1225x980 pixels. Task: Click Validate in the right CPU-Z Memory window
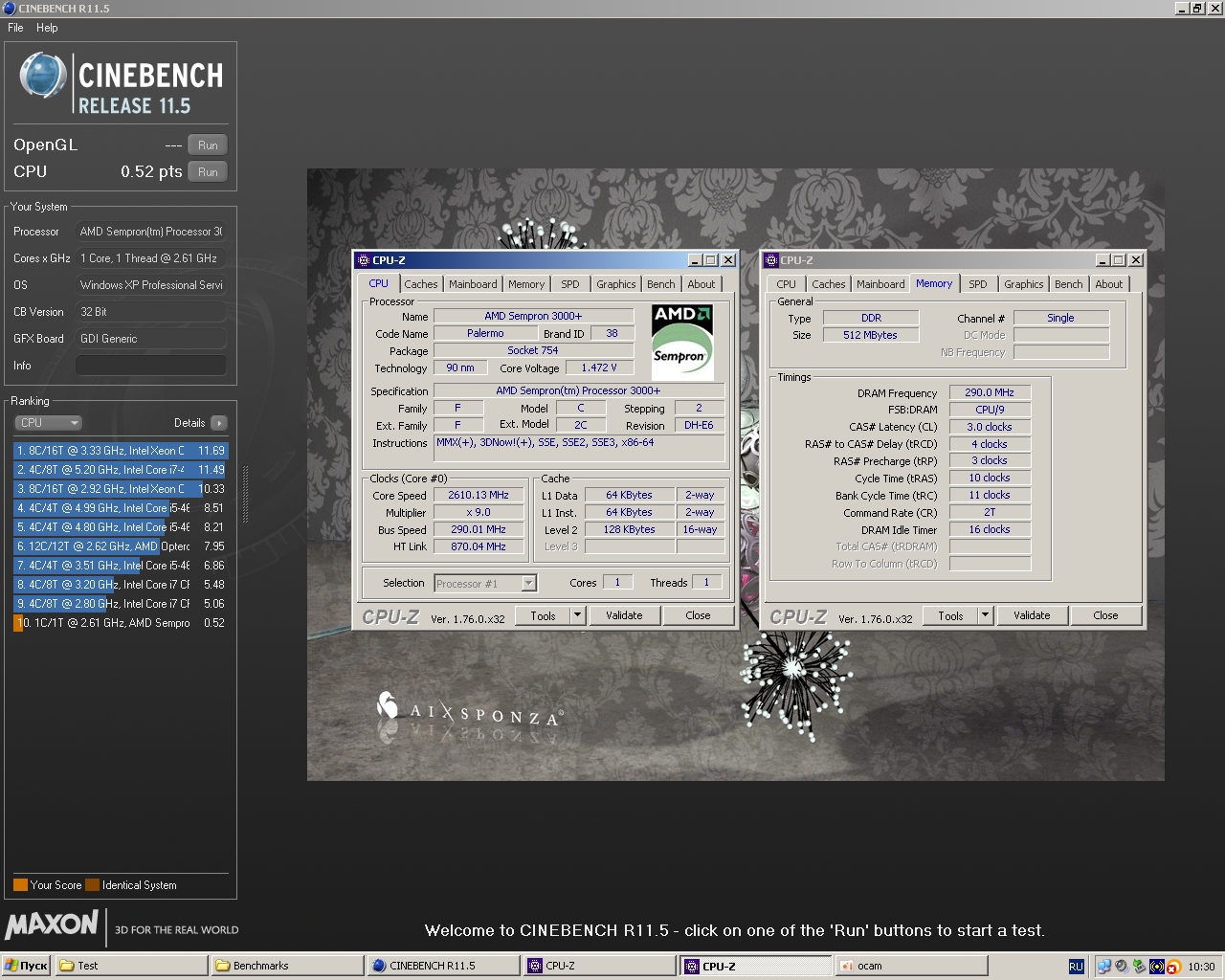1032,615
